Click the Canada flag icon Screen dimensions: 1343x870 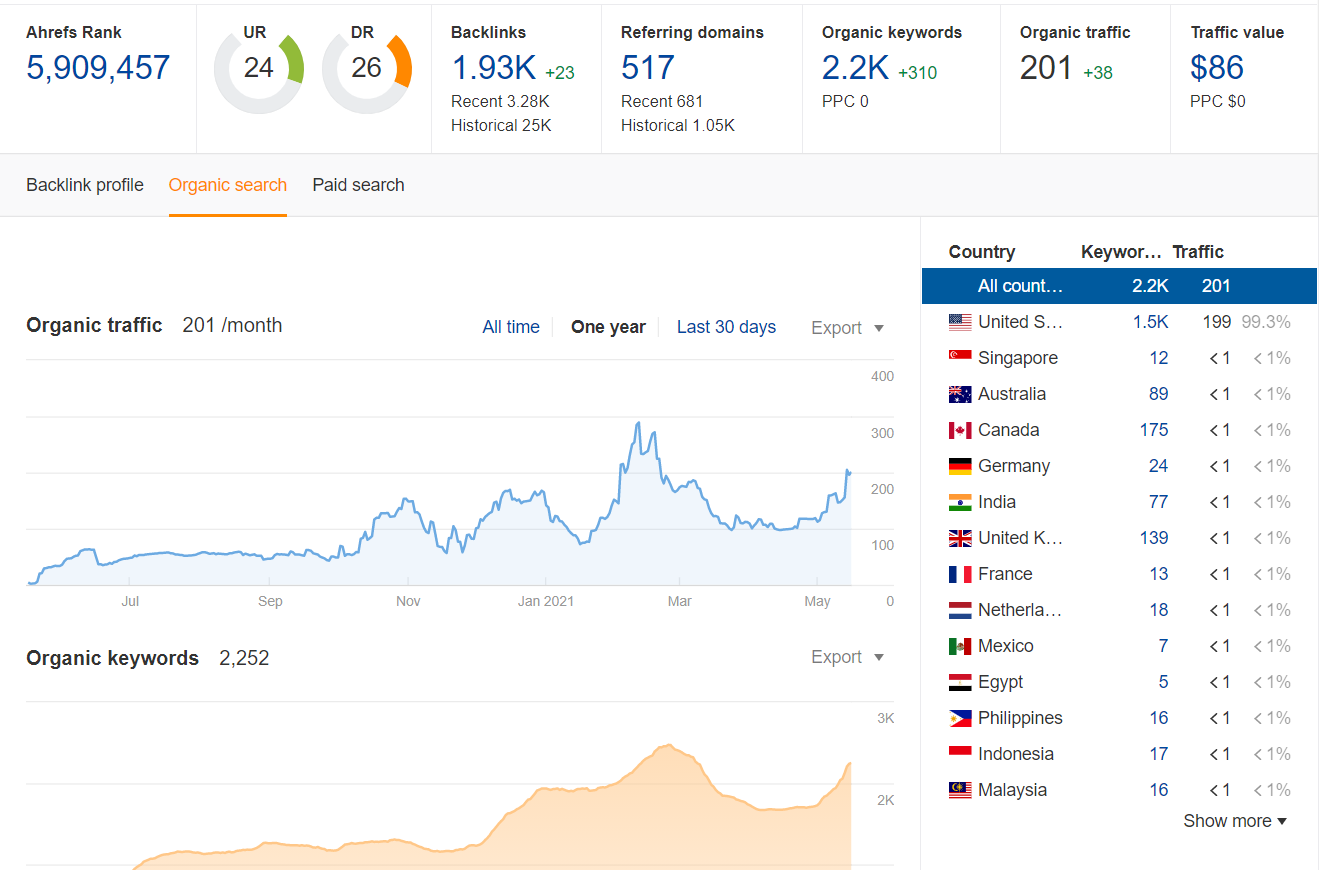click(x=959, y=430)
